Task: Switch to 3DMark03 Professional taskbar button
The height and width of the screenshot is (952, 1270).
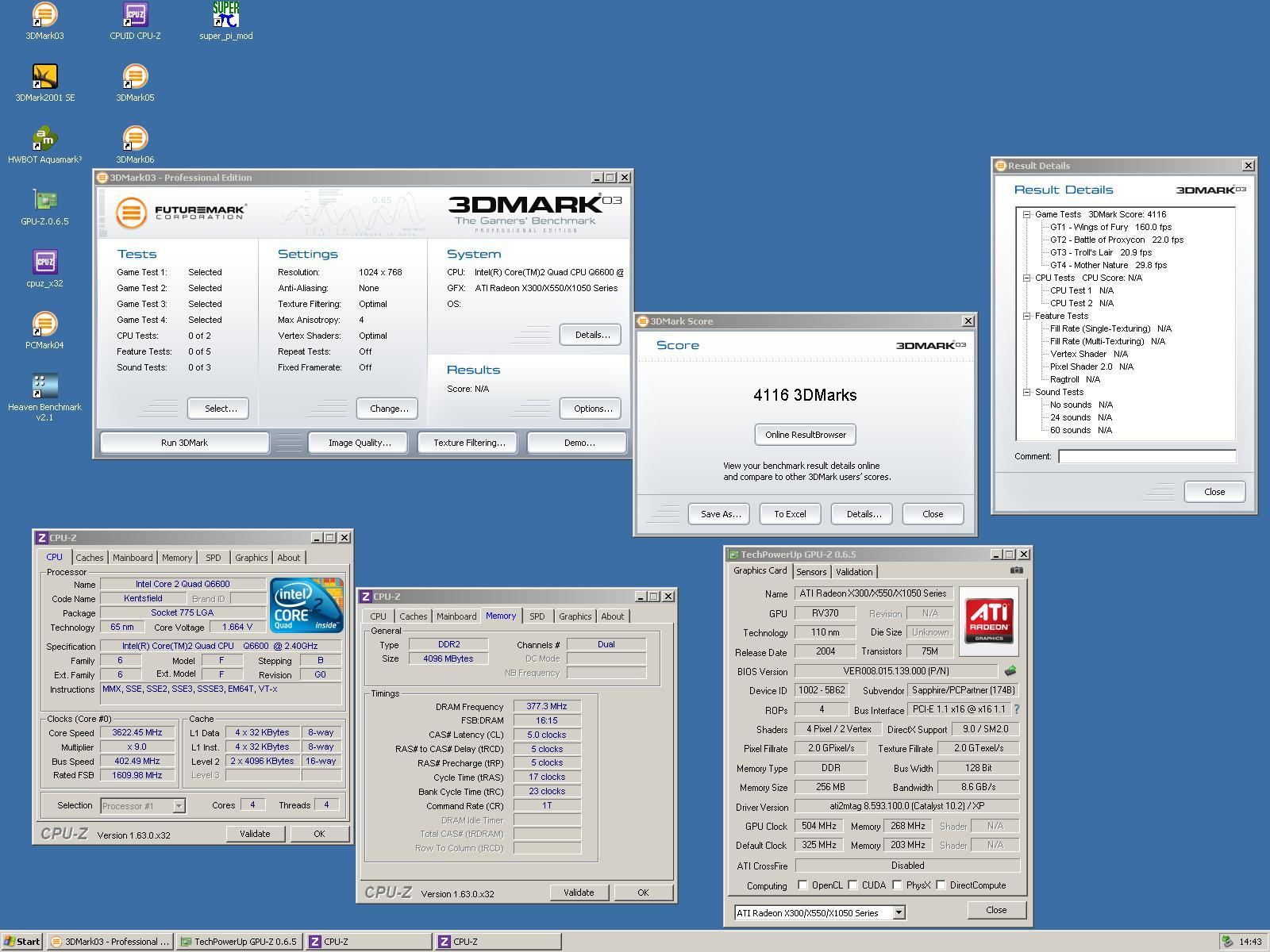Action: [110, 942]
